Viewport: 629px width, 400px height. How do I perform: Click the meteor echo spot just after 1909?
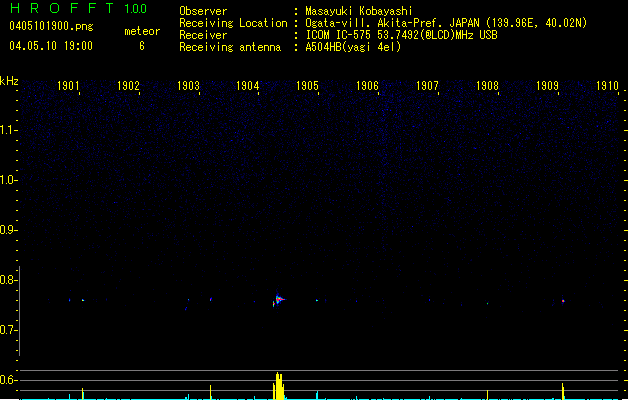tap(563, 301)
